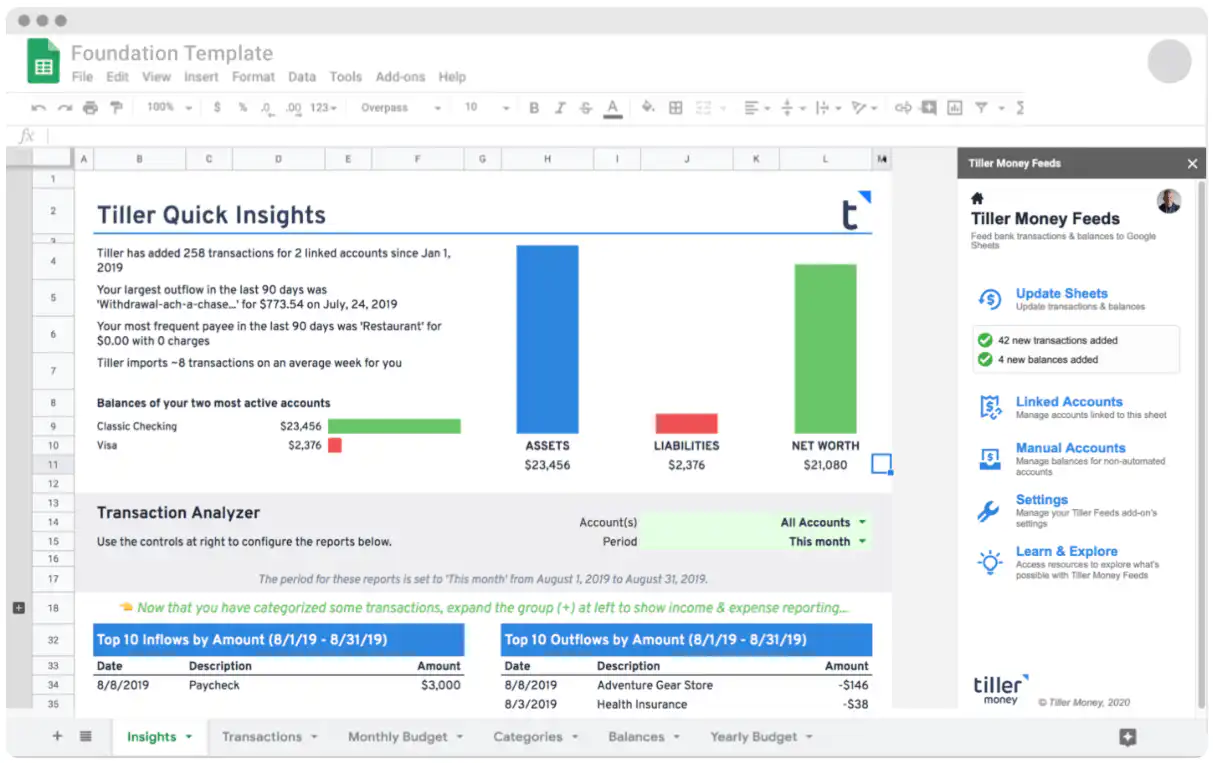Expand the row 18 group plus button
Image resolution: width=1213 pixels, height=763 pixels.
click(19, 607)
